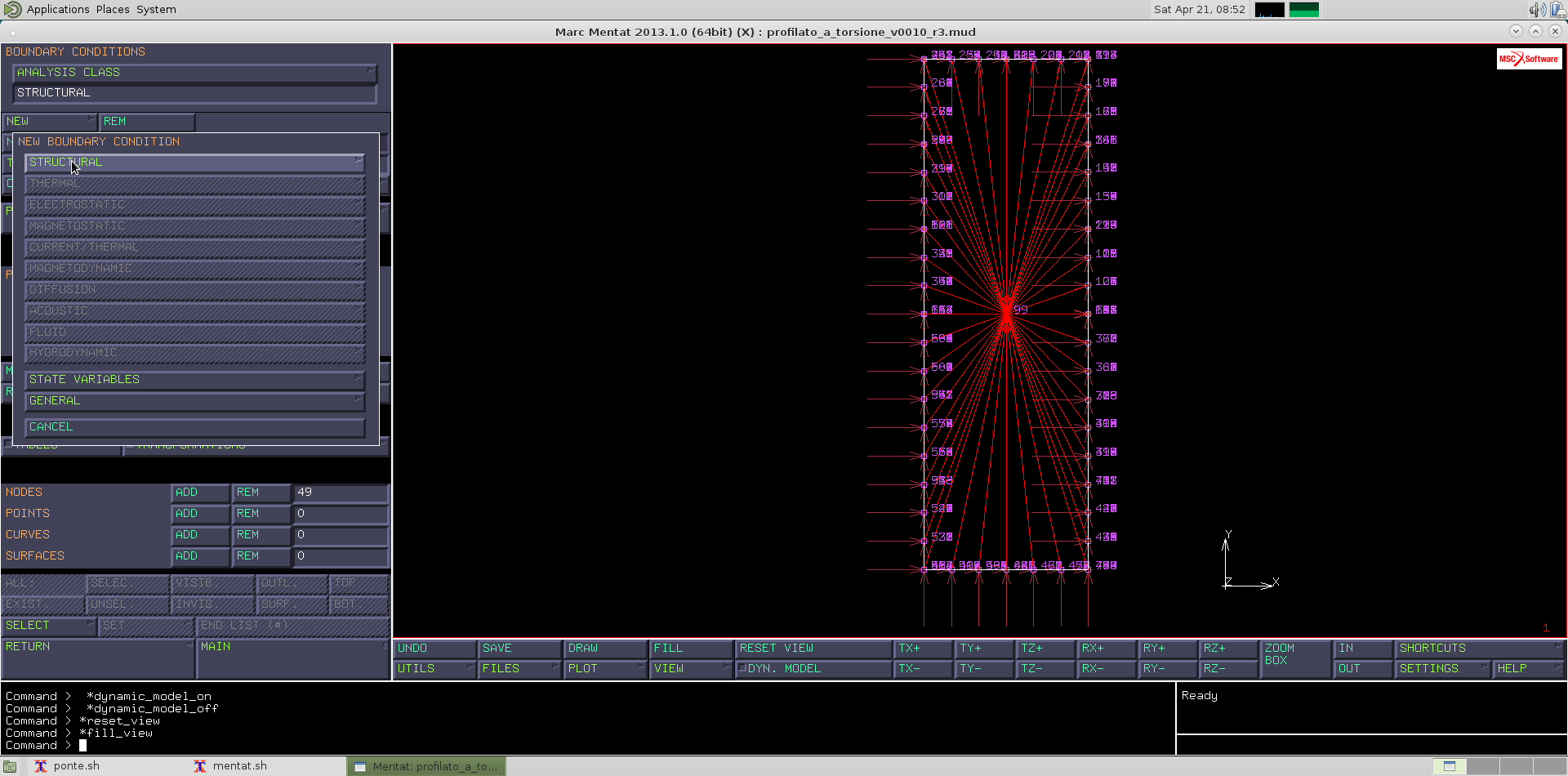Click RX+ to rotate view
Screen dimensions: 1568x776
tap(1107, 649)
